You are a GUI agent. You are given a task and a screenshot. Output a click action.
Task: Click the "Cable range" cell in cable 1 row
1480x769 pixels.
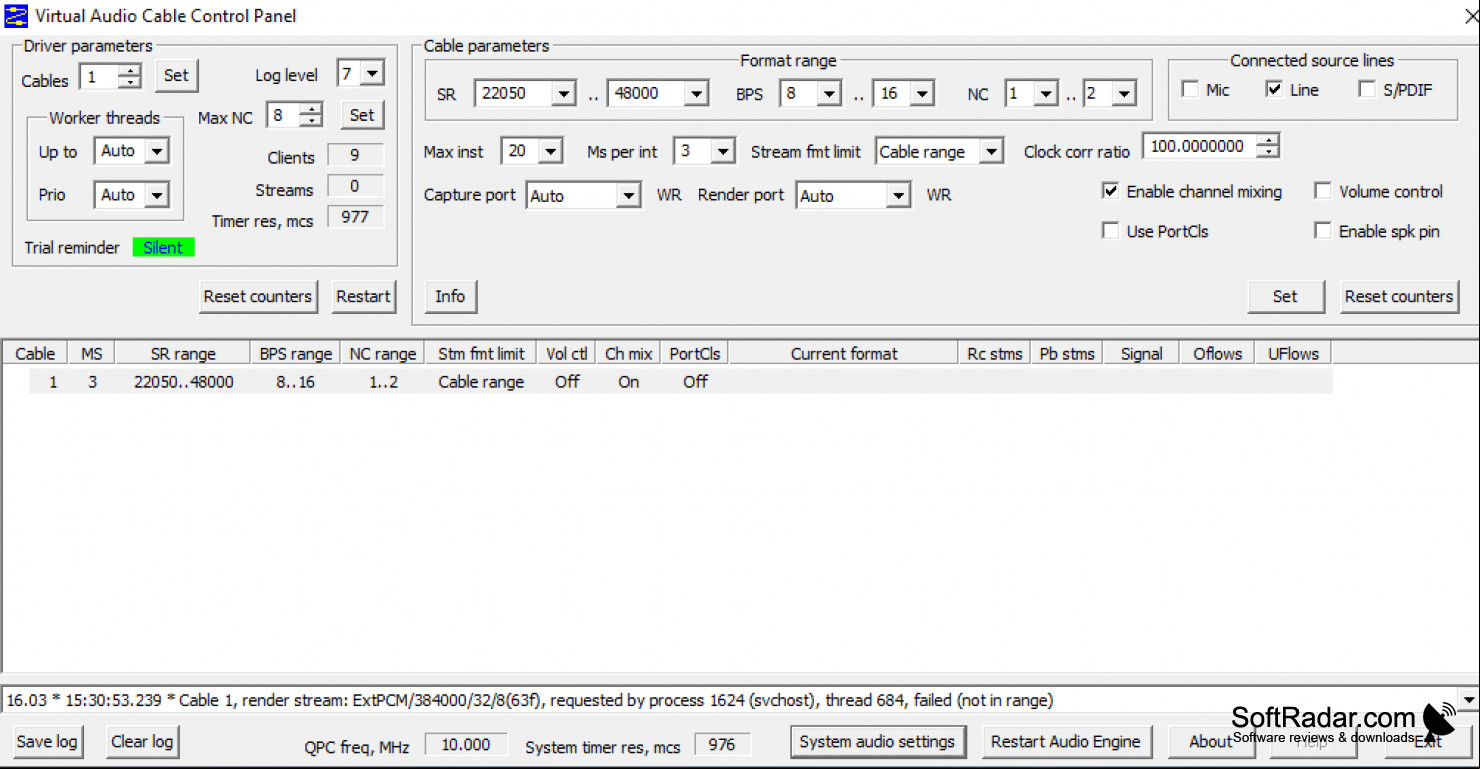pos(481,382)
